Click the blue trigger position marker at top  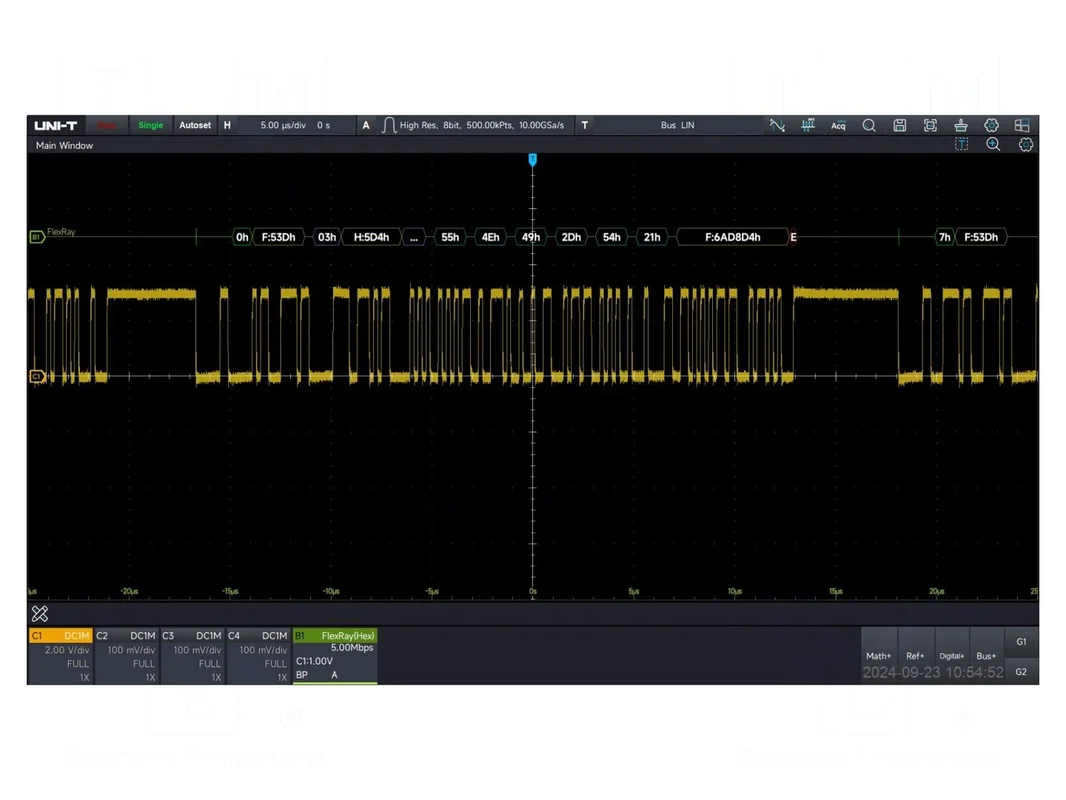pyautogui.click(x=532, y=160)
